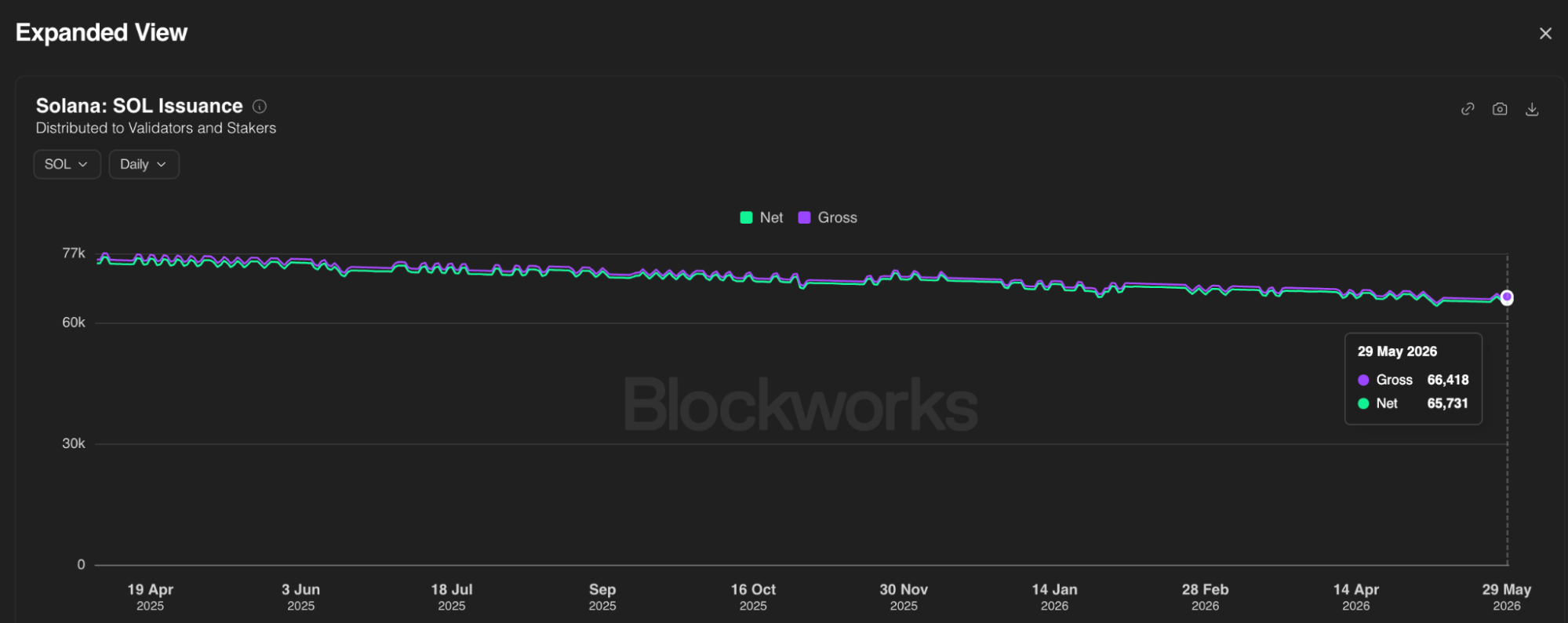1568x623 pixels.
Task: Click green Net legend color square
Action: coord(747,217)
